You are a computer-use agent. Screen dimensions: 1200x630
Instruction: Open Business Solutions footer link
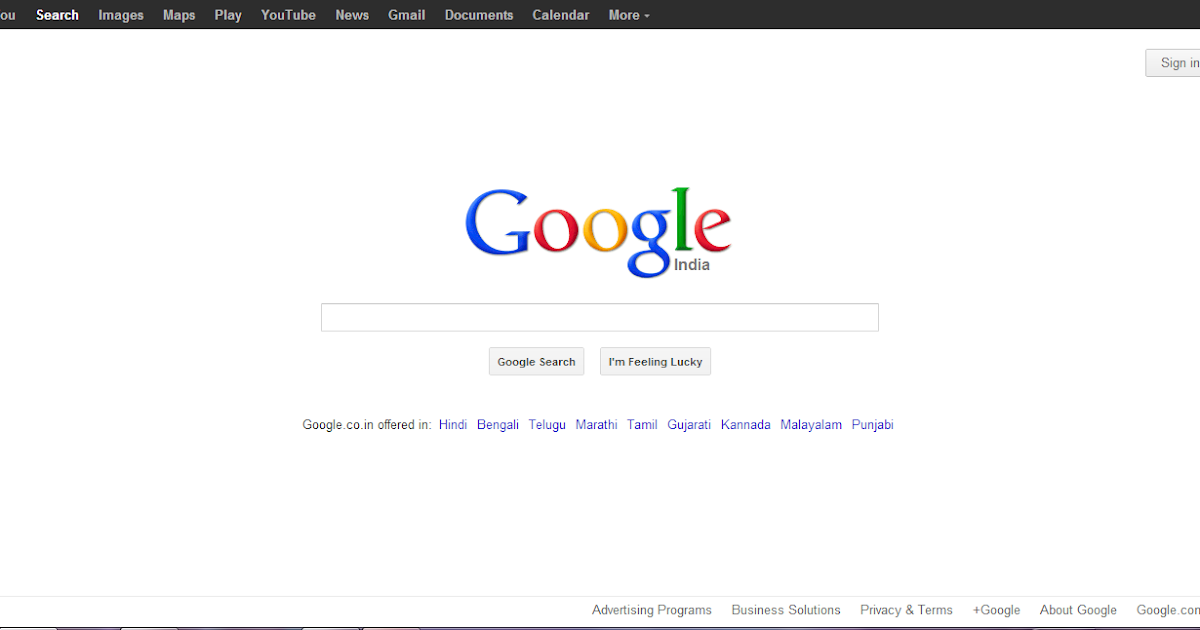point(786,610)
